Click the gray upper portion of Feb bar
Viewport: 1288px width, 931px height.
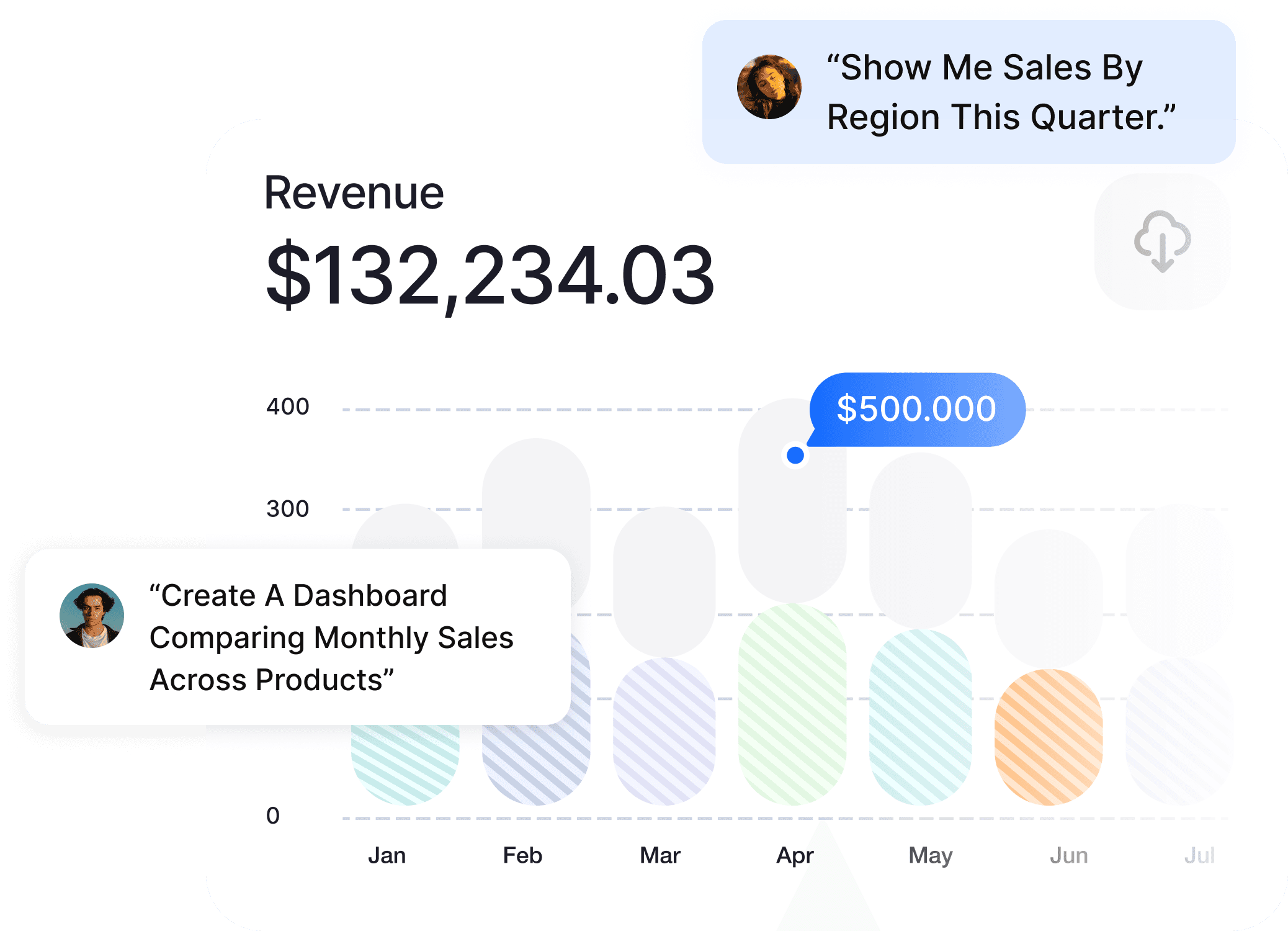[536, 493]
